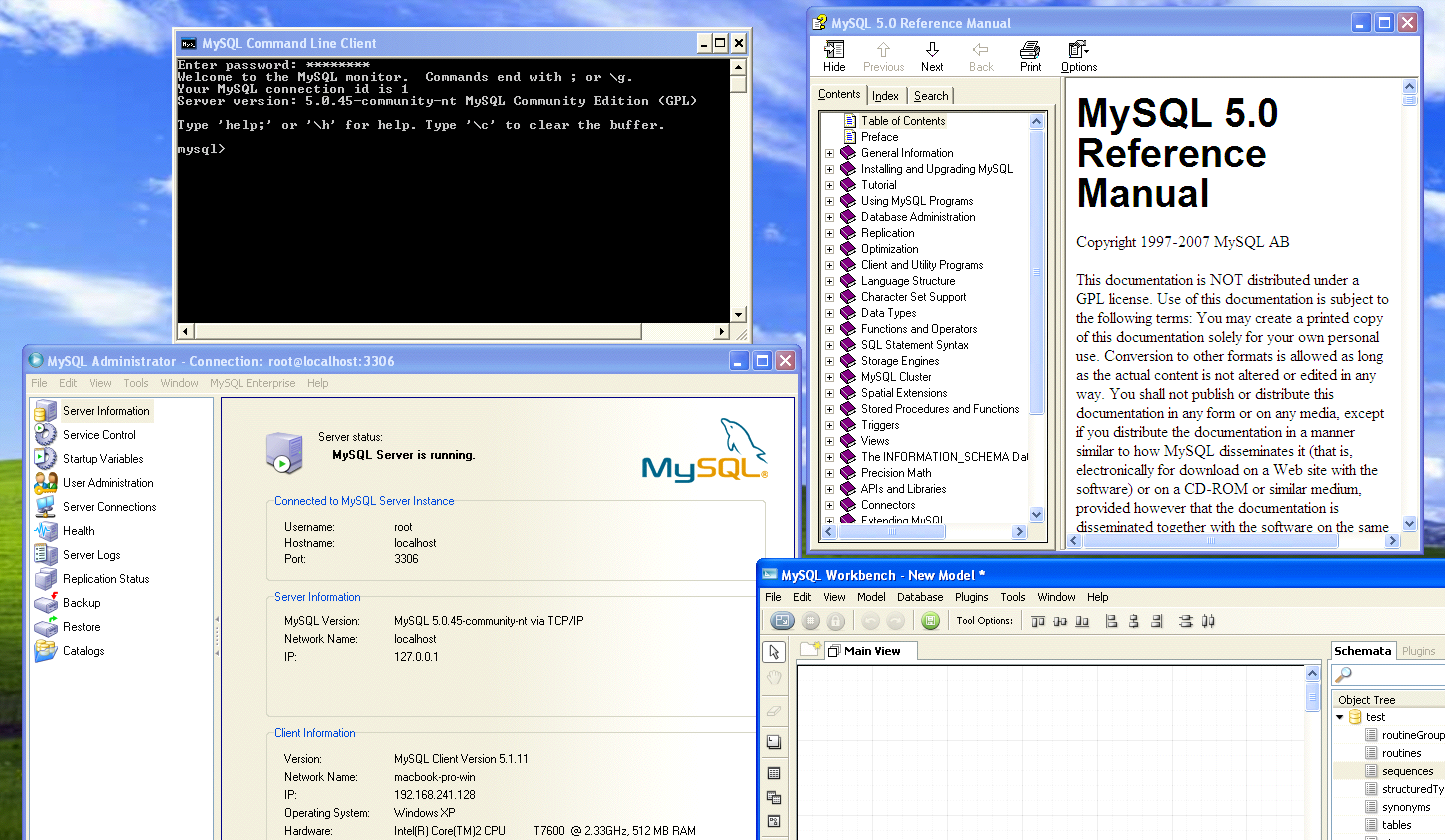The width and height of the screenshot is (1445, 840).
Task: Expand Data Types node in Contents
Action: (x=829, y=313)
